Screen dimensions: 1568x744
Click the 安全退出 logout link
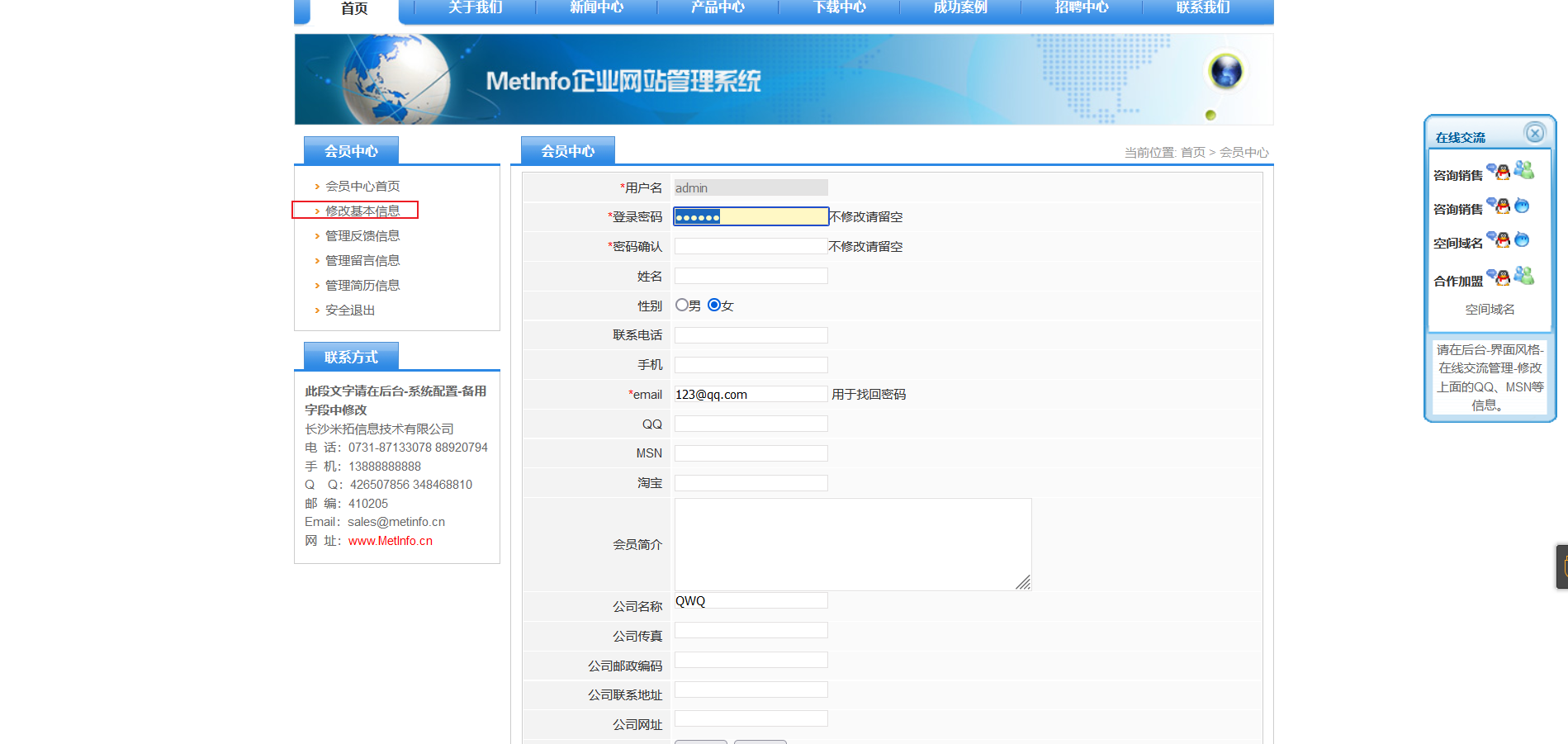click(348, 310)
